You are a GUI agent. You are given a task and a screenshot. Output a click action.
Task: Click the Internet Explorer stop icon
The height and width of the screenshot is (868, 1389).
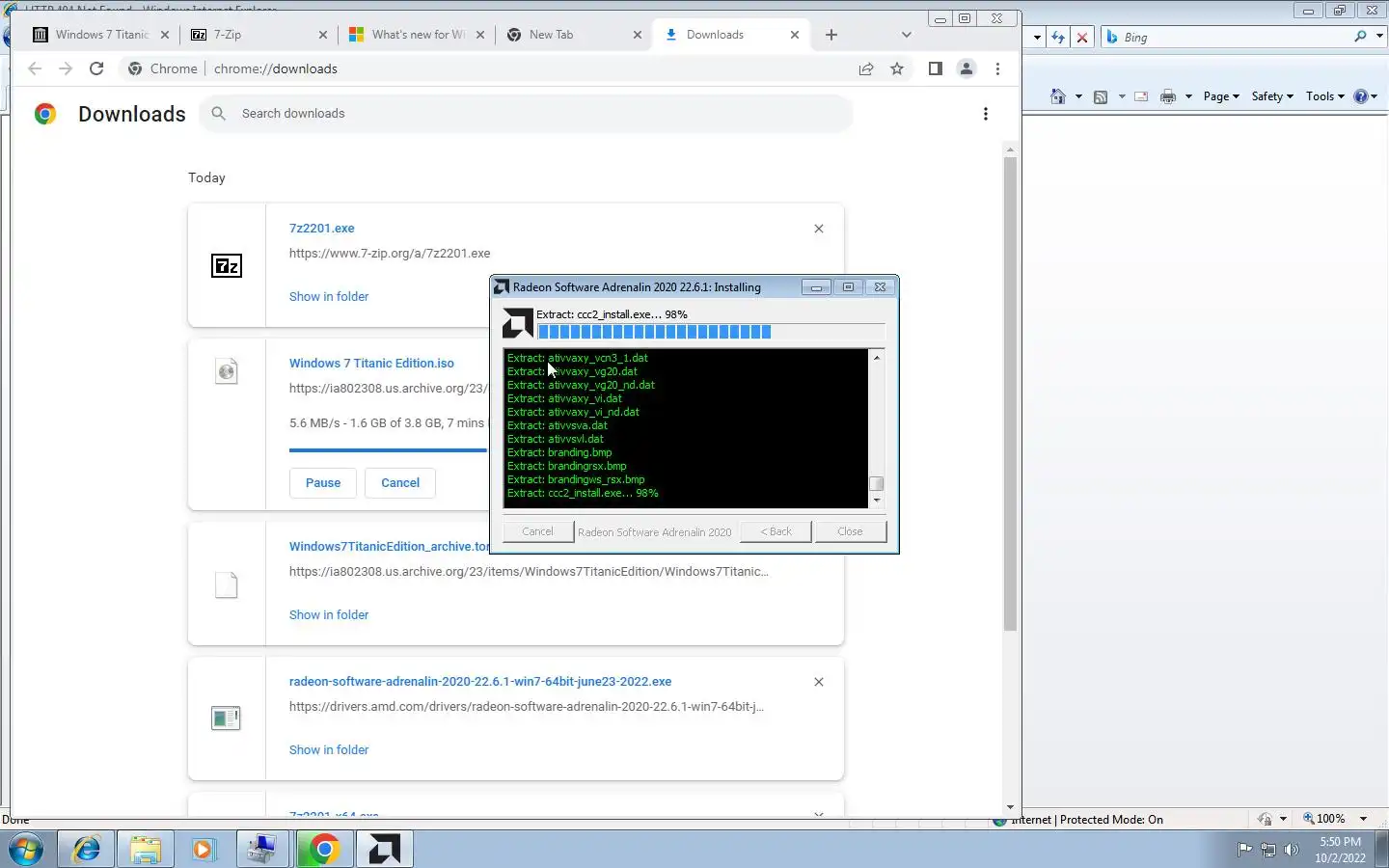[x=1082, y=38]
